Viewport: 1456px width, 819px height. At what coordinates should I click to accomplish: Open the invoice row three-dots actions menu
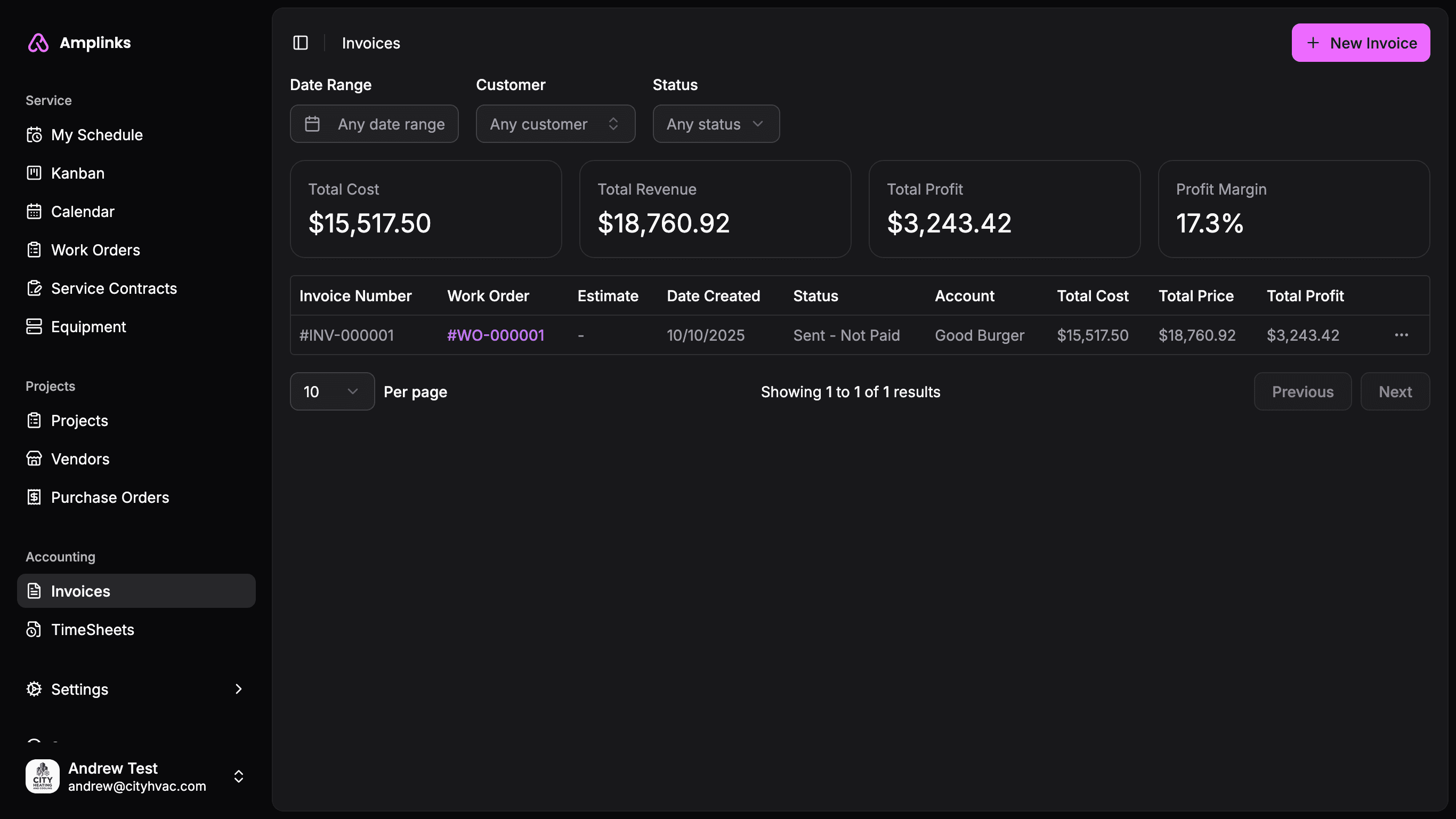[1401, 335]
